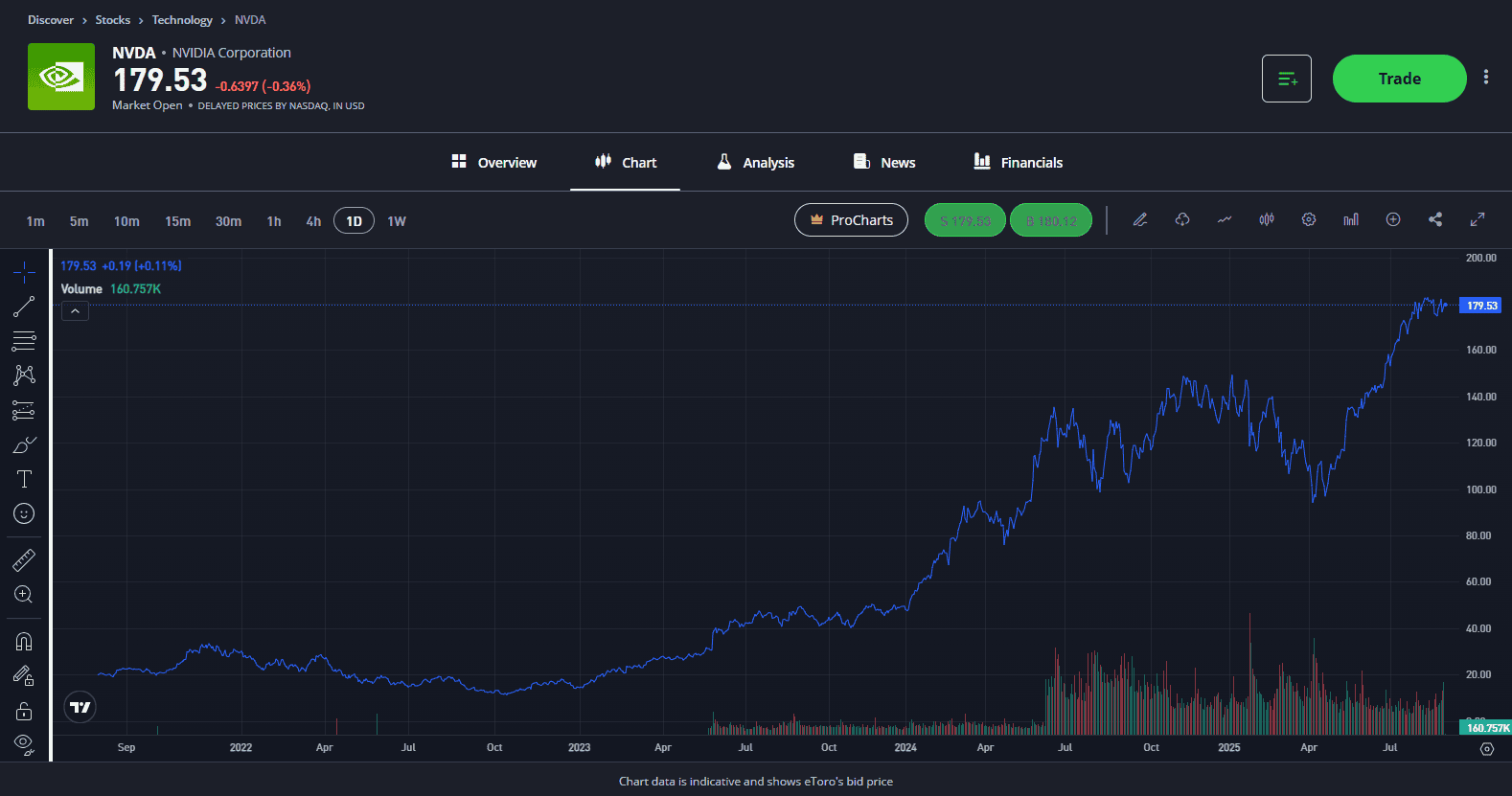Image resolution: width=1512 pixels, height=796 pixels.
Task: Open the Fibonacci retracement tool
Action: point(24,341)
